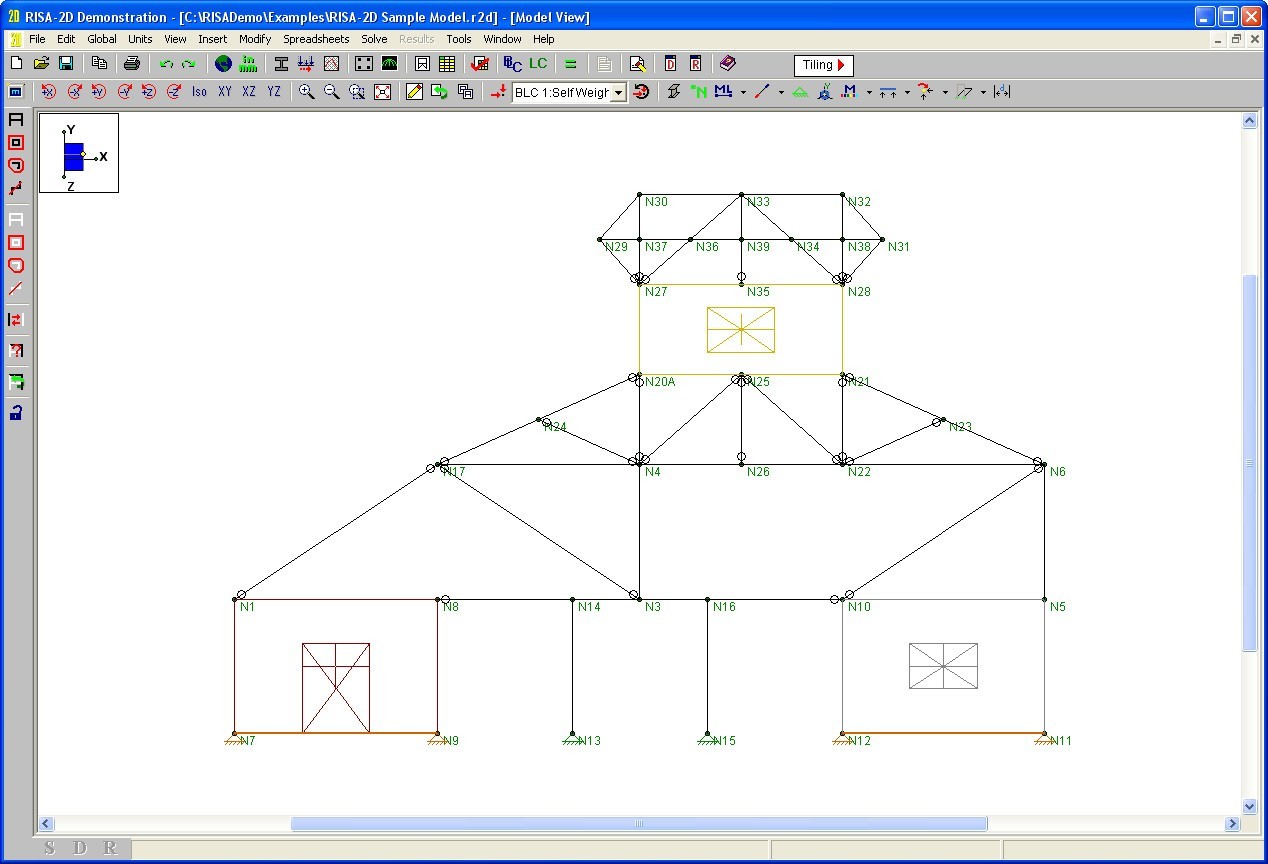Switch to XY plane view
The image size is (1268, 864).
coord(224,92)
